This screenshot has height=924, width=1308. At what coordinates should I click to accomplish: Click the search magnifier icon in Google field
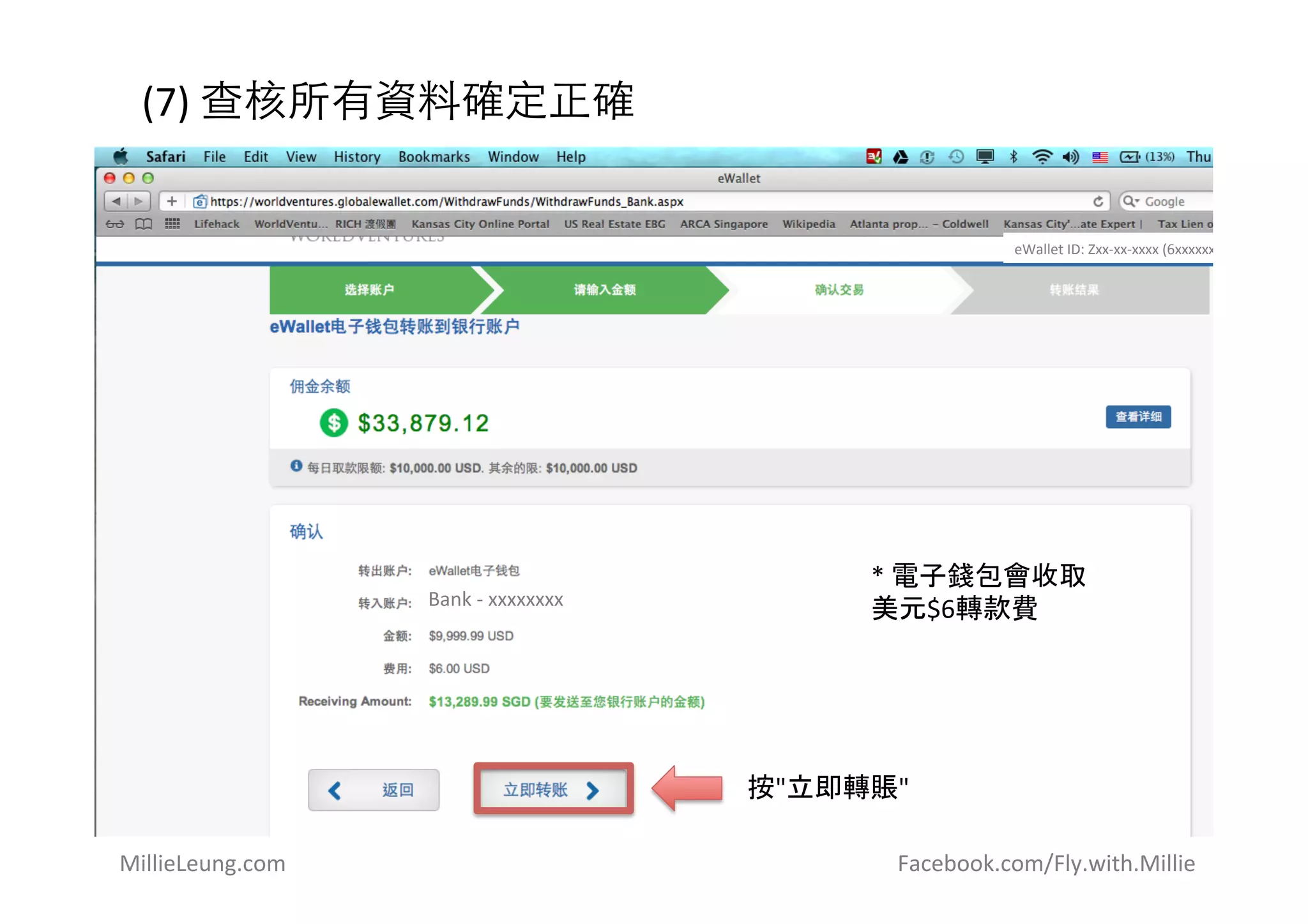point(1130,201)
